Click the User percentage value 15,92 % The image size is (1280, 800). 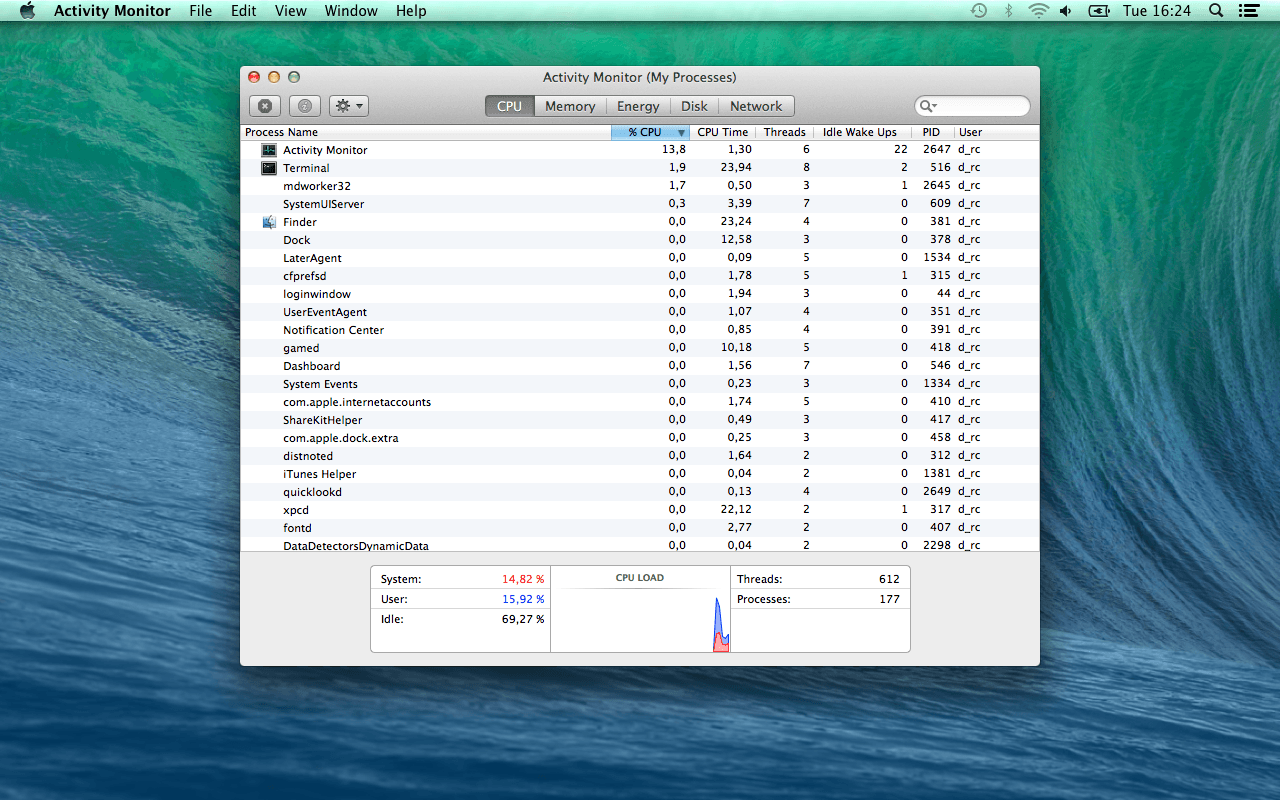(x=523, y=599)
